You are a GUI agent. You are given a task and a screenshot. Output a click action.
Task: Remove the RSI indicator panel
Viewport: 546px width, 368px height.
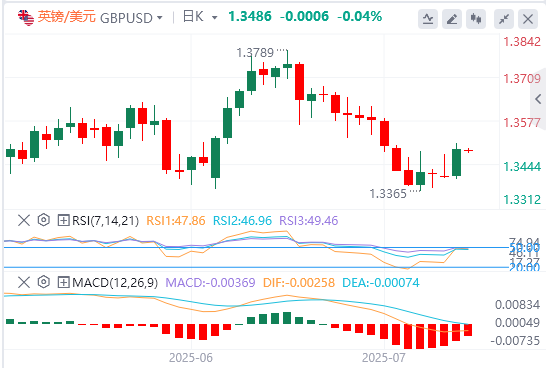point(24,220)
